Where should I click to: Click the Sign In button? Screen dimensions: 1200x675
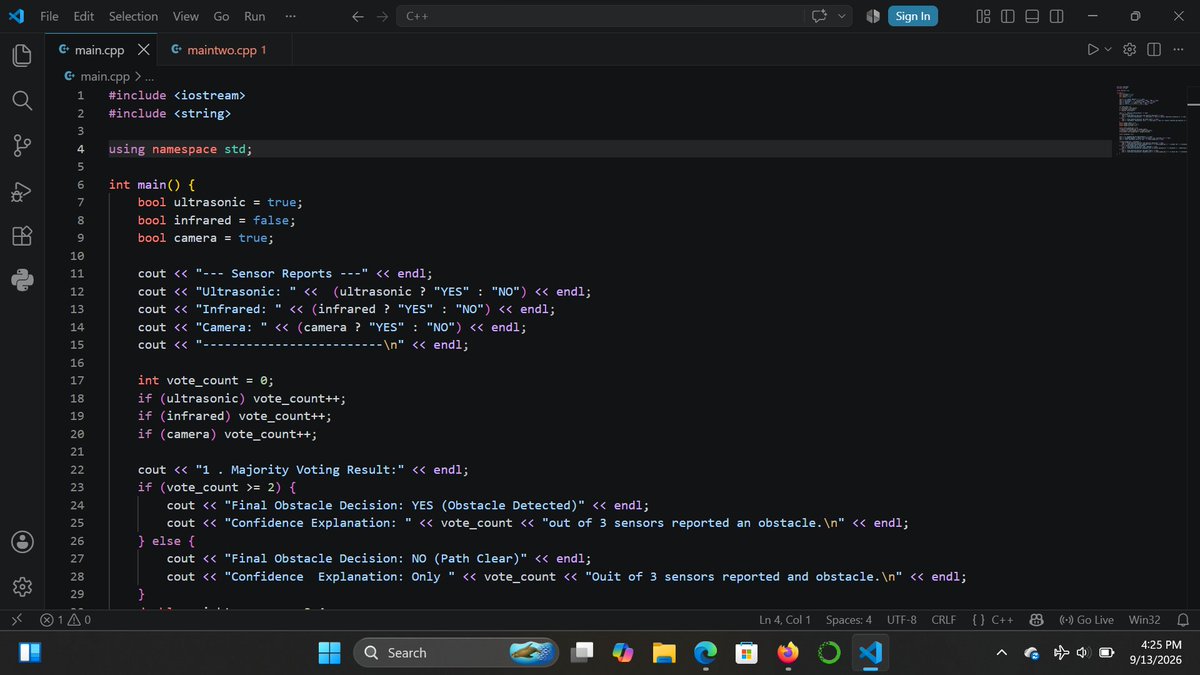pyautogui.click(x=912, y=16)
